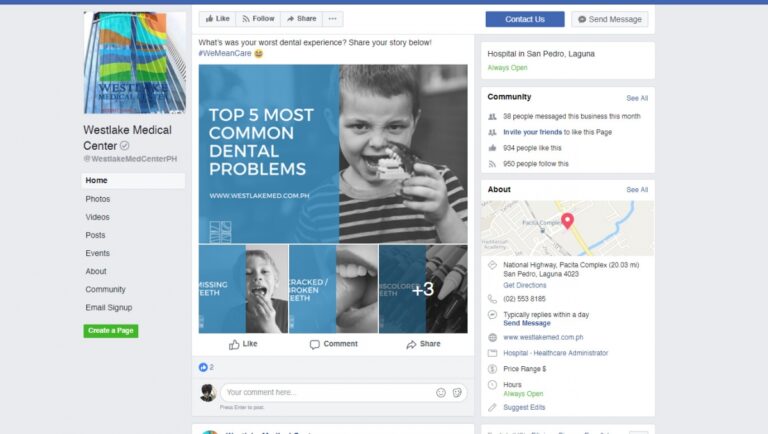The image size is (768, 434).
Task: Open the top Share button
Action: pyautogui.click(x=300, y=19)
